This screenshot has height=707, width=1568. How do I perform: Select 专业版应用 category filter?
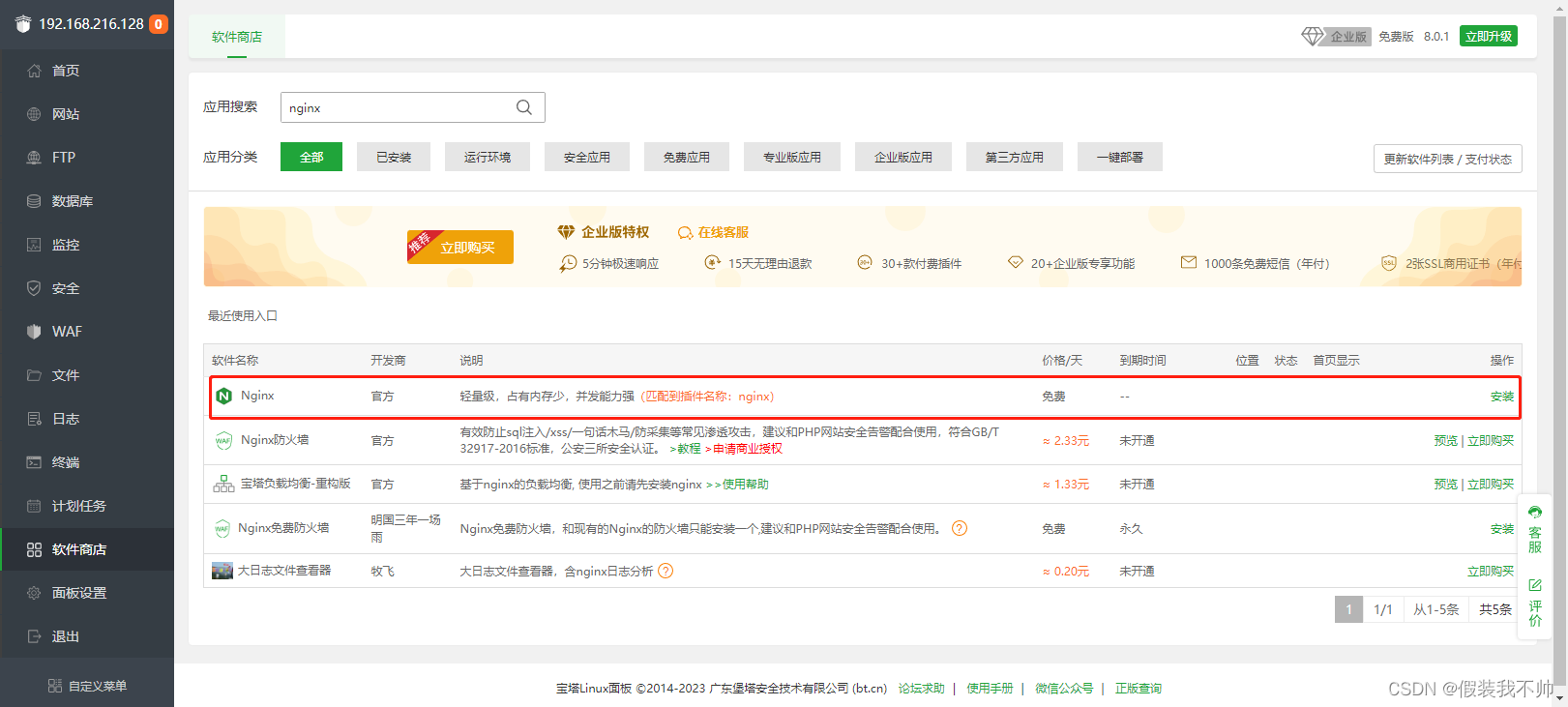pos(792,157)
